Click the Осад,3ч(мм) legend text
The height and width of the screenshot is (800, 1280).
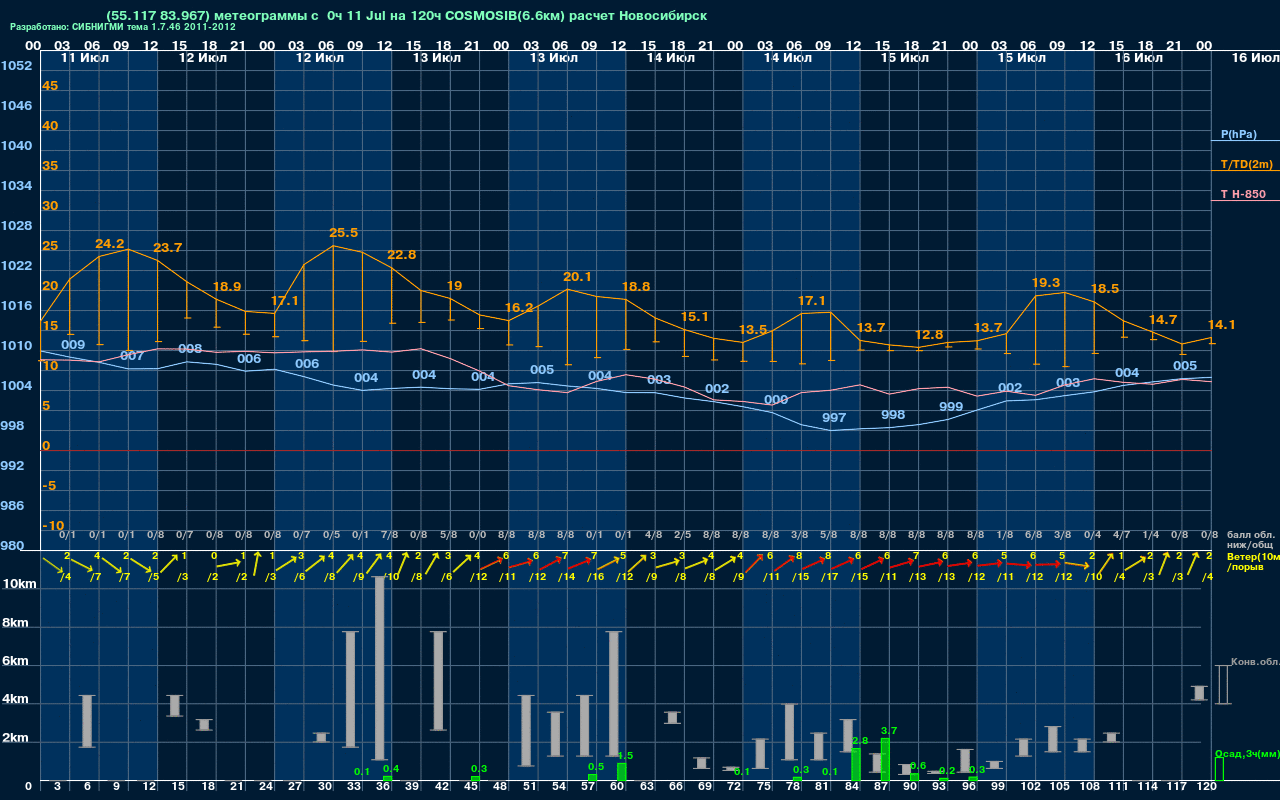point(1247,753)
